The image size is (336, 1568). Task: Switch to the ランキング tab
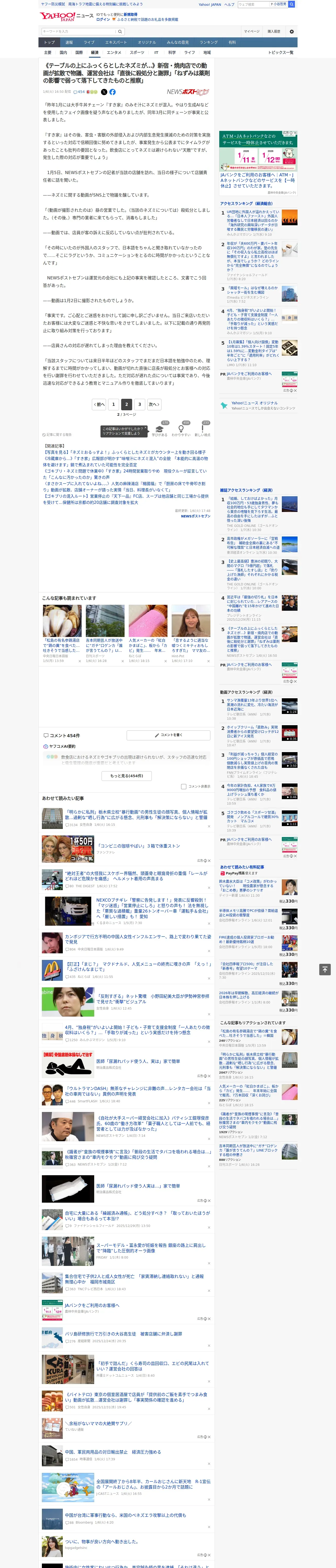pos(209,43)
